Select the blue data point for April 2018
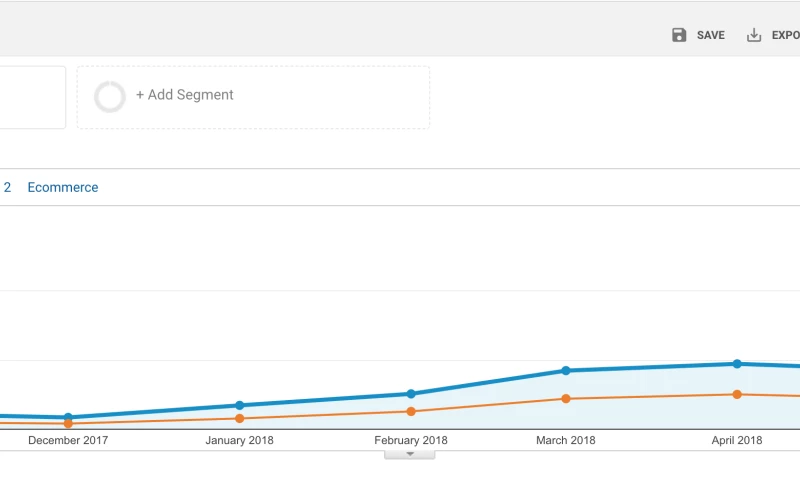800x480 pixels. pyautogui.click(x=737, y=363)
